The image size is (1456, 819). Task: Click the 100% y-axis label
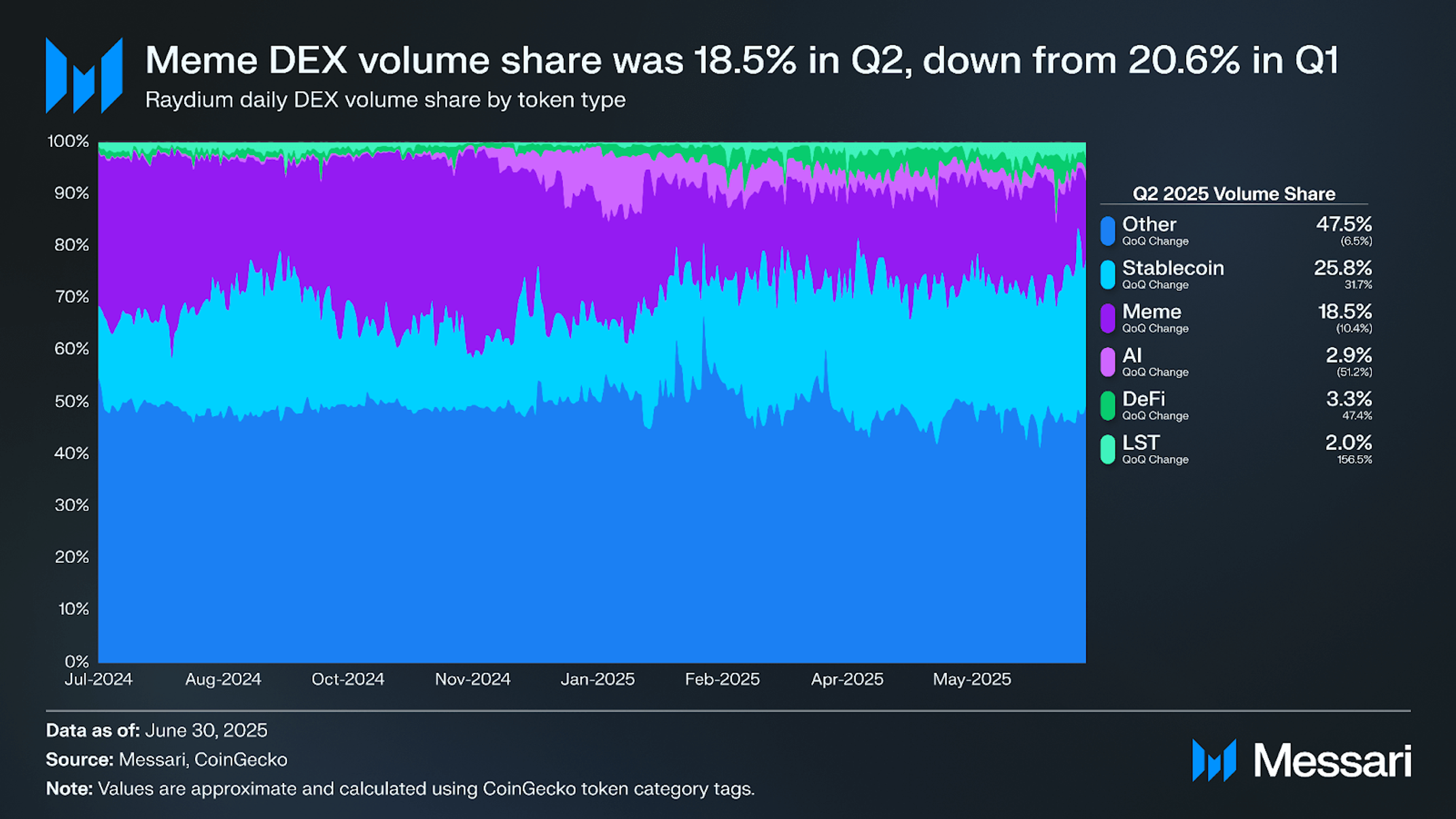[68, 141]
